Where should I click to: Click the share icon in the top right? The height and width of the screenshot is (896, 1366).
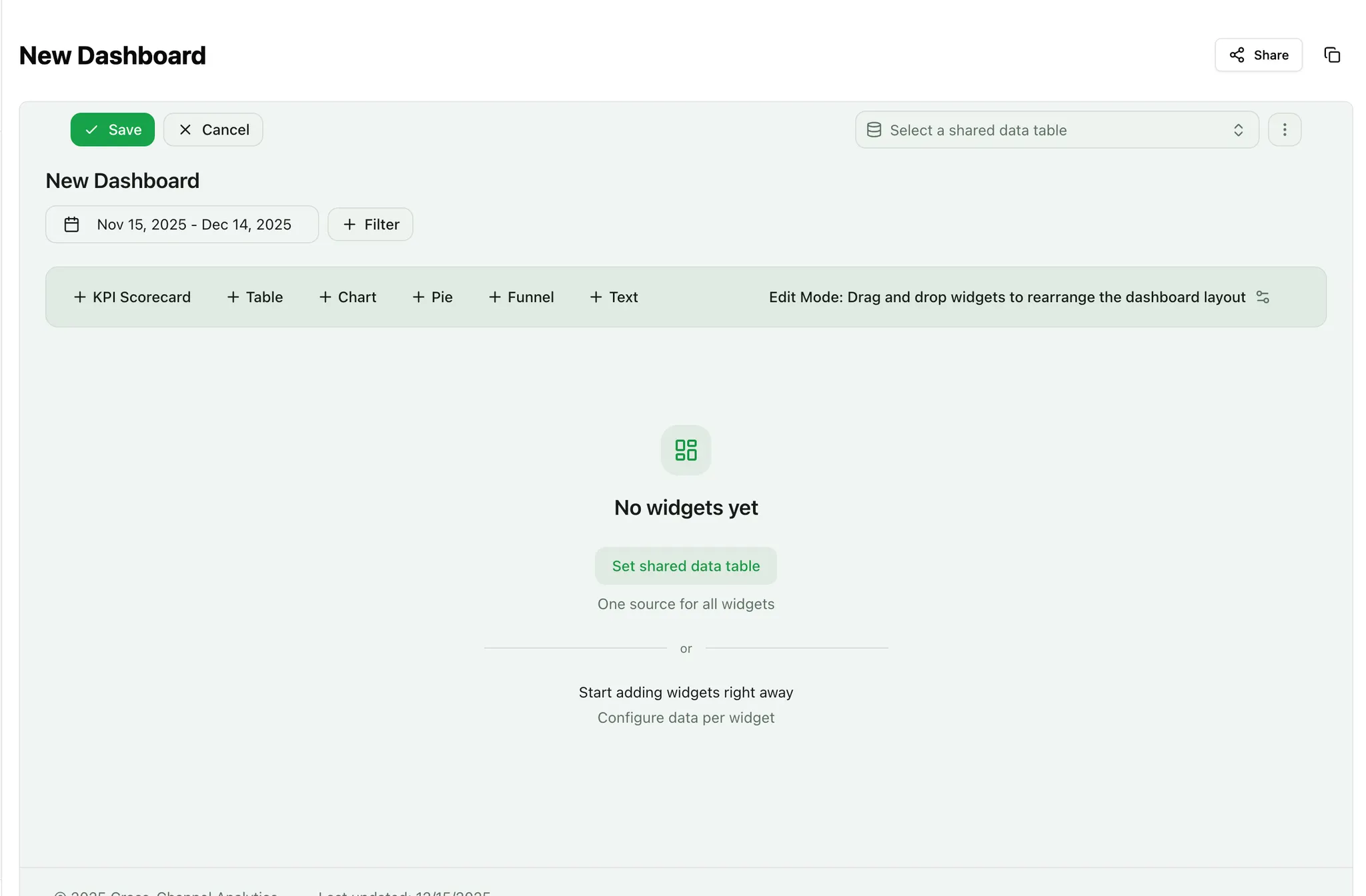coord(1237,55)
